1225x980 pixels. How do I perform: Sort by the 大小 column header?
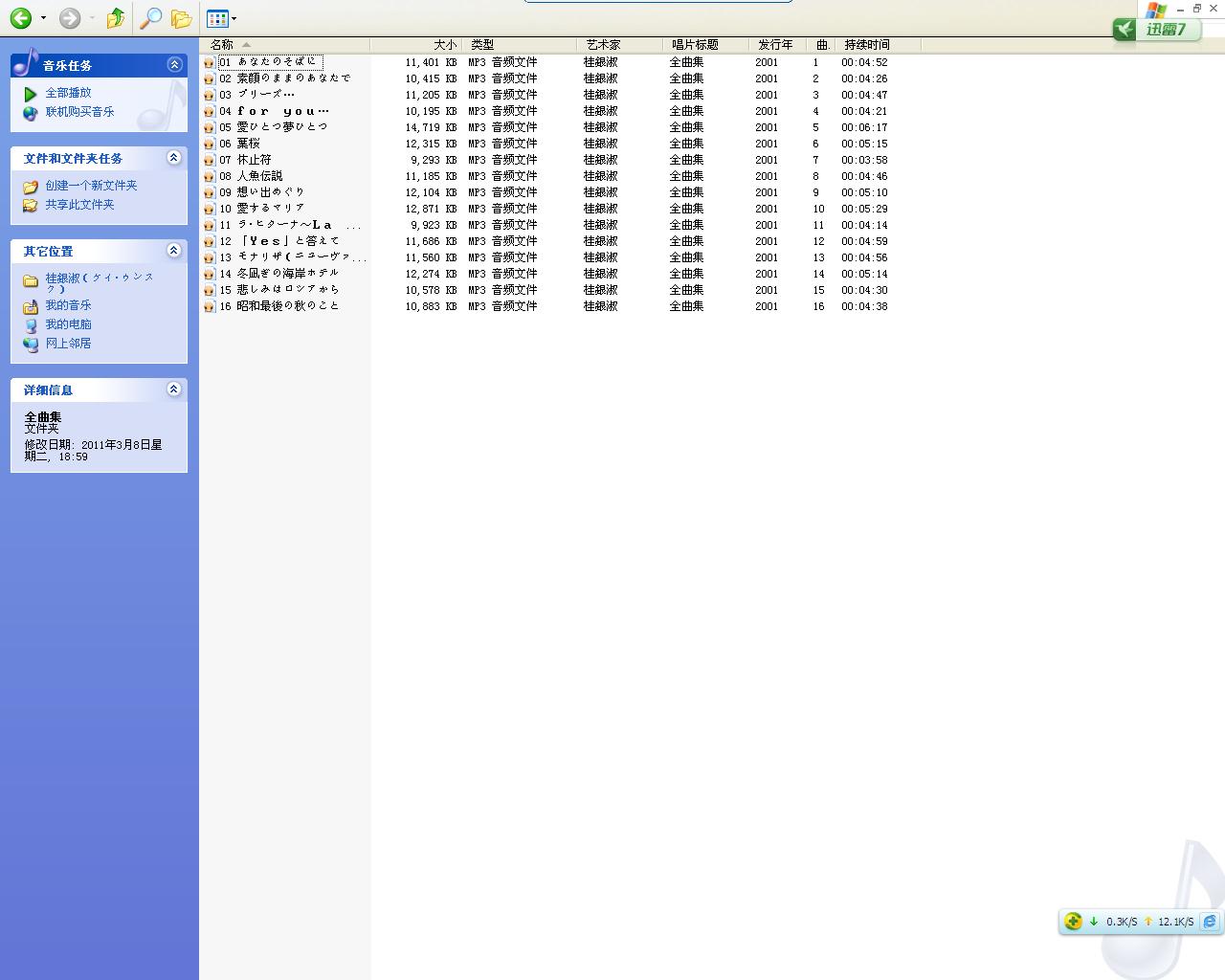(x=415, y=45)
